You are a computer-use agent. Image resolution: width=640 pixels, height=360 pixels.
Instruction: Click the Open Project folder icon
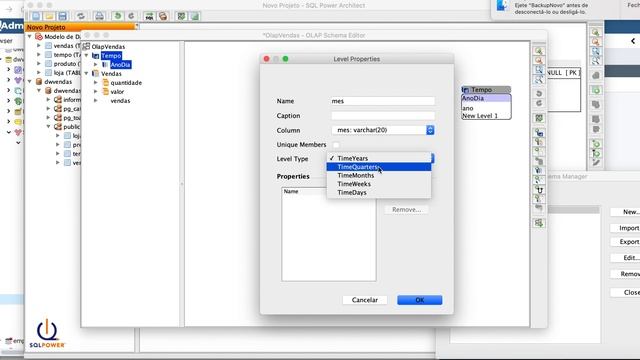(49, 16)
